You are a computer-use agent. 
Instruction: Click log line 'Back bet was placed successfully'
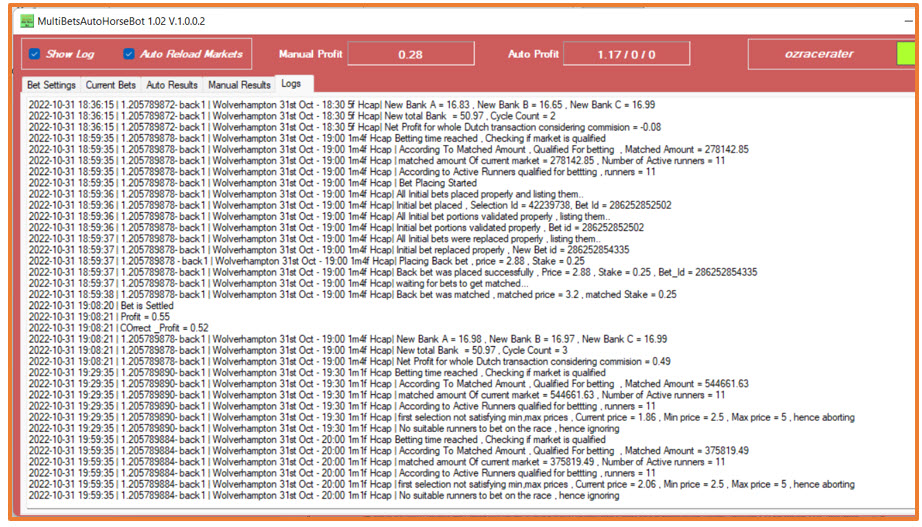(393, 272)
